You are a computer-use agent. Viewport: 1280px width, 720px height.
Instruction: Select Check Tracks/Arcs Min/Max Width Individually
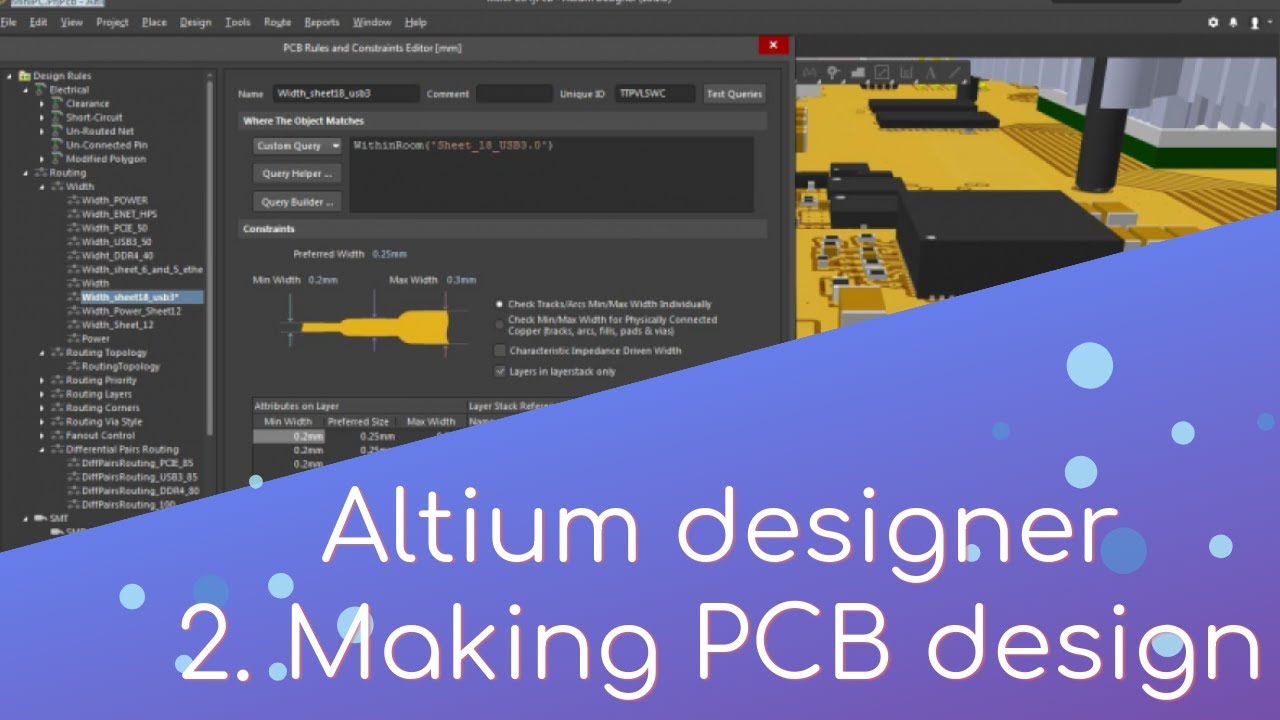click(x=500, y=304)
